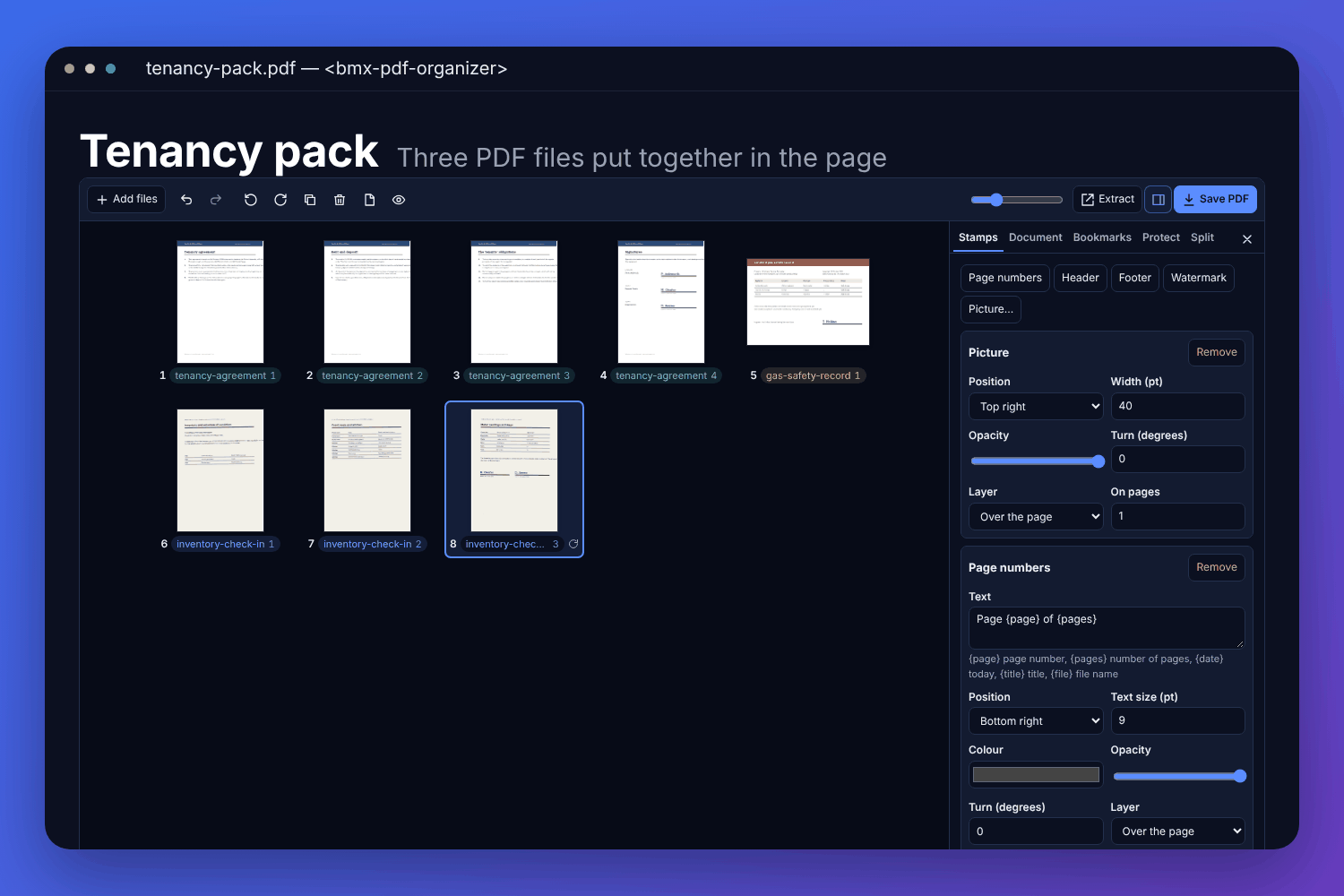
Task: Click the rotate icon on page 8 card
Action: pos(573,544)
